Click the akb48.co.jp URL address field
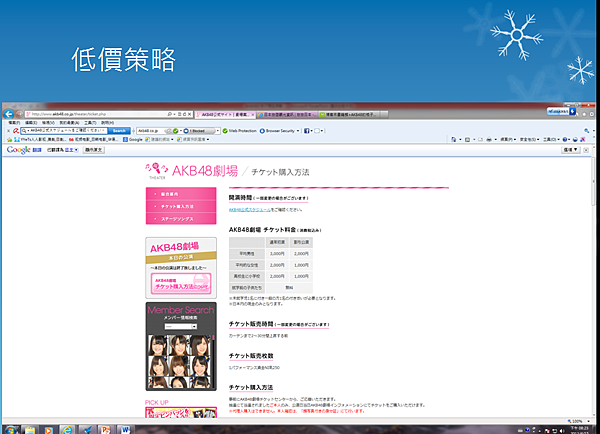The height and width of the screenshot is (434, 600). point(96,114)
